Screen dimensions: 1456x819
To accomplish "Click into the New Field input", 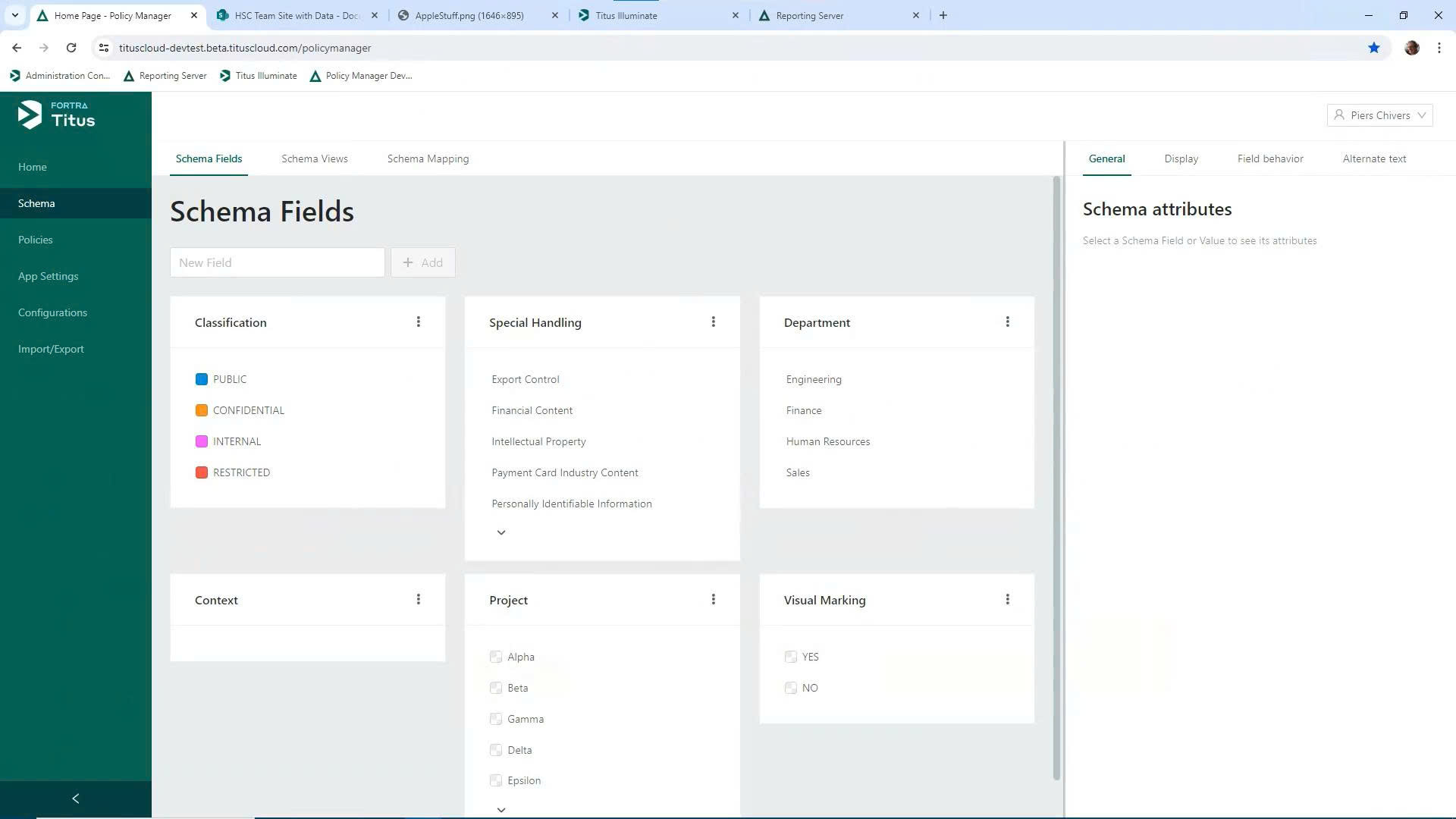I will point(277,262).
